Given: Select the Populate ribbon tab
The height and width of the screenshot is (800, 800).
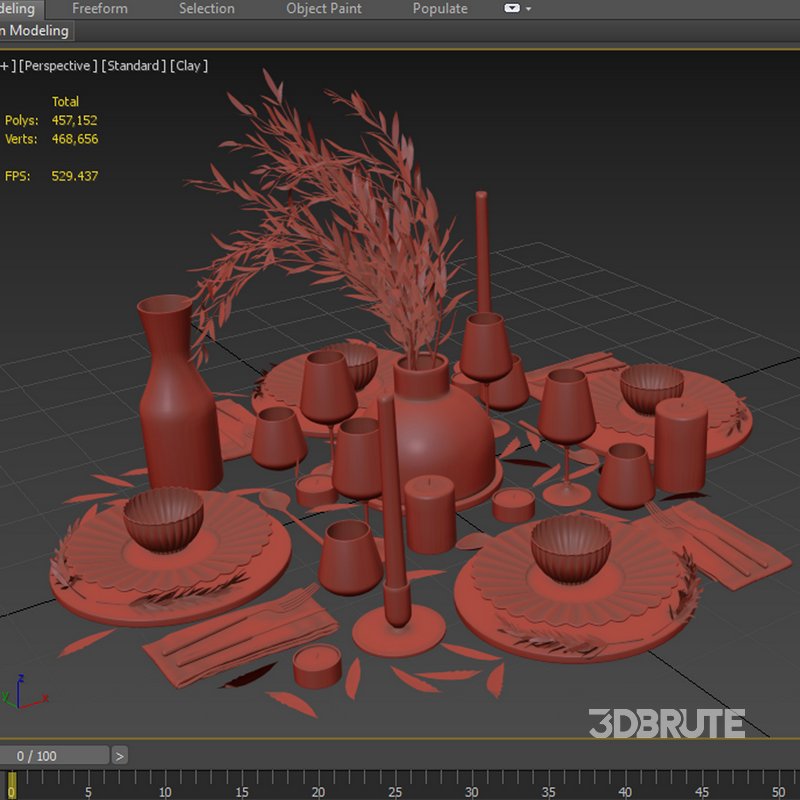Looking at the screenshot, I should coord(439,8).
